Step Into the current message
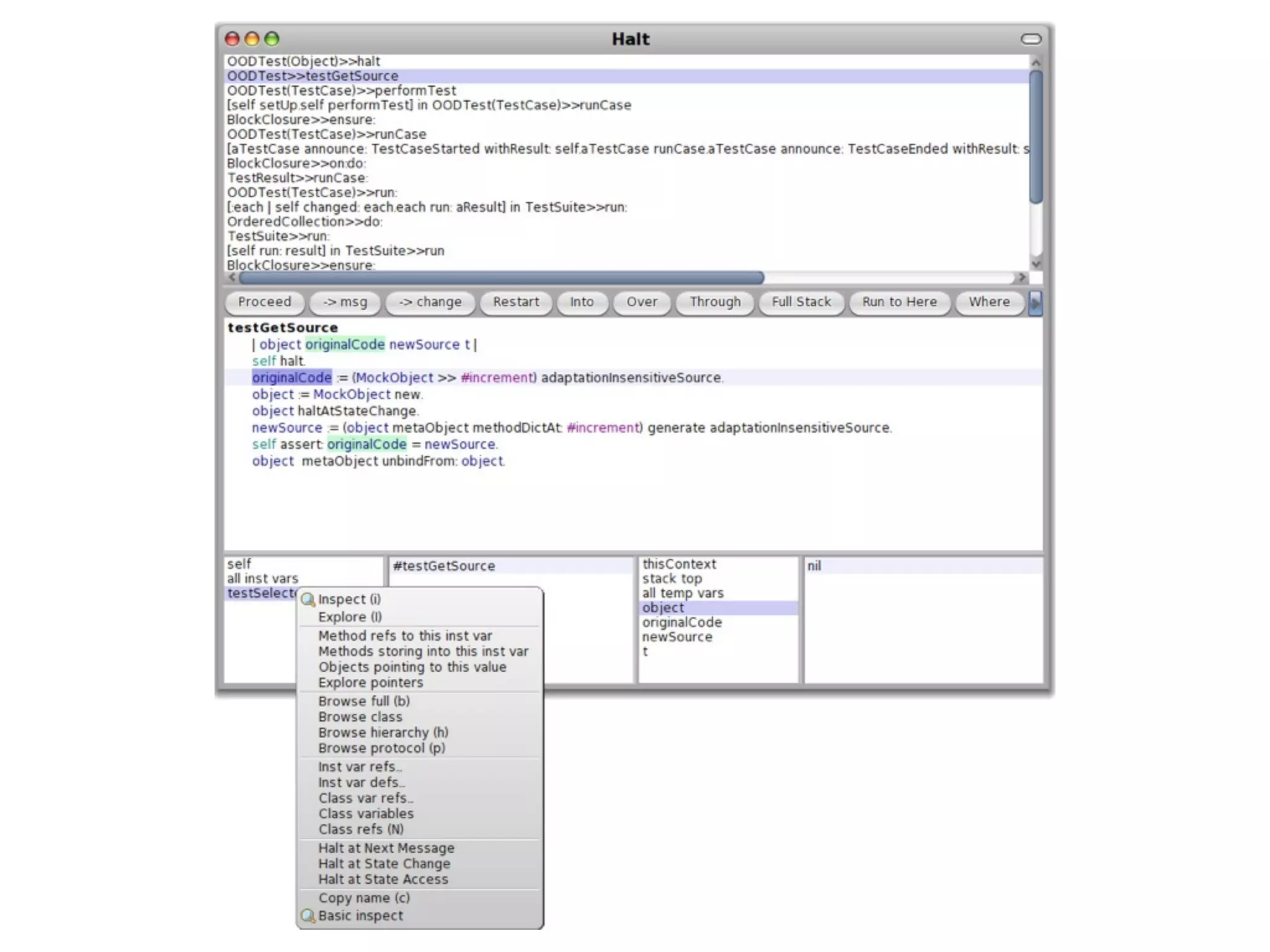Screen dimensions: 1270x952 tap(582, 302)
